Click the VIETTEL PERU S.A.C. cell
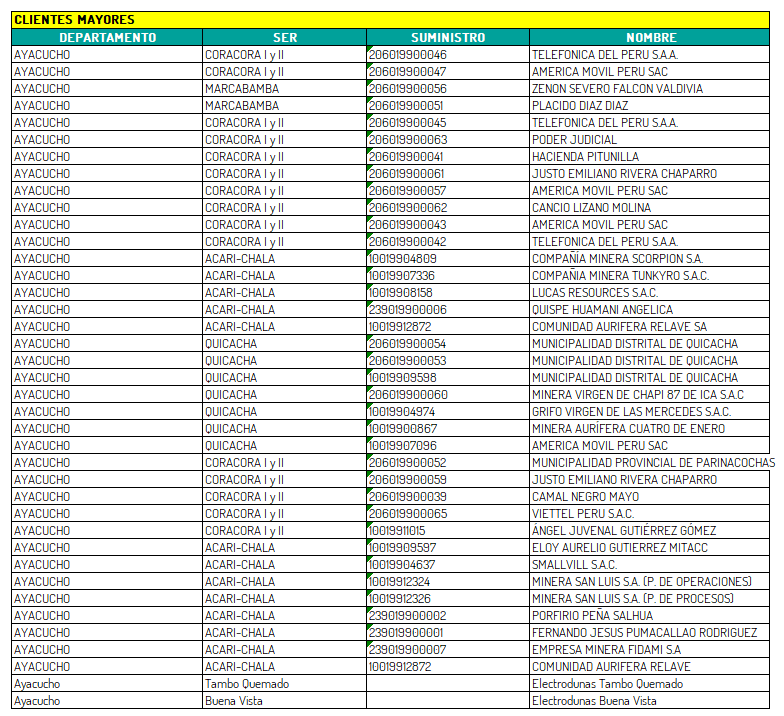The width and height of the screenshot is (784, 716). pos(582,513)
